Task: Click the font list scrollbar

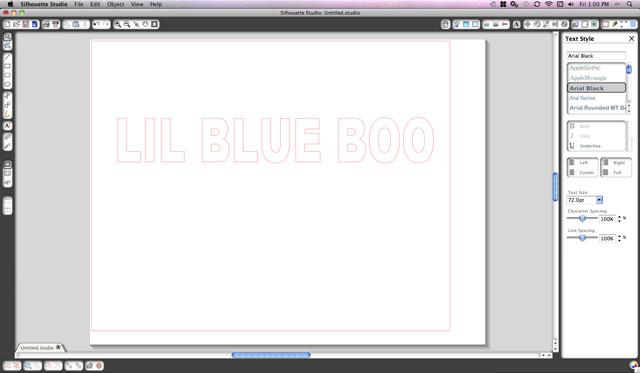Action: 629,69
